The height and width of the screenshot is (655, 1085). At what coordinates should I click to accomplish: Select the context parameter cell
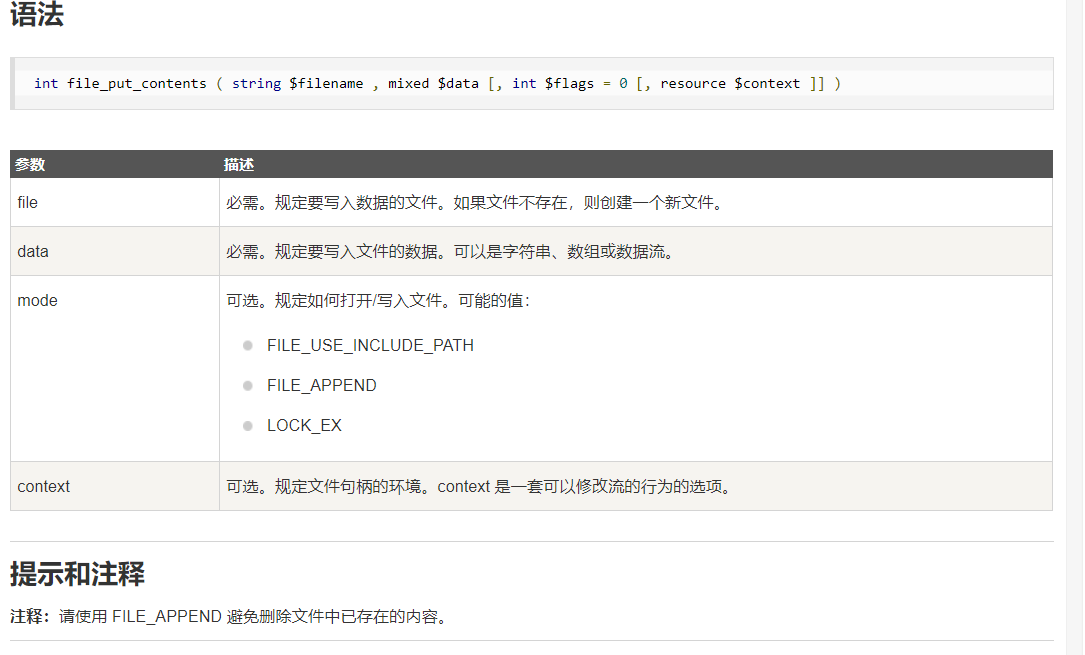(x=115, y=486)
